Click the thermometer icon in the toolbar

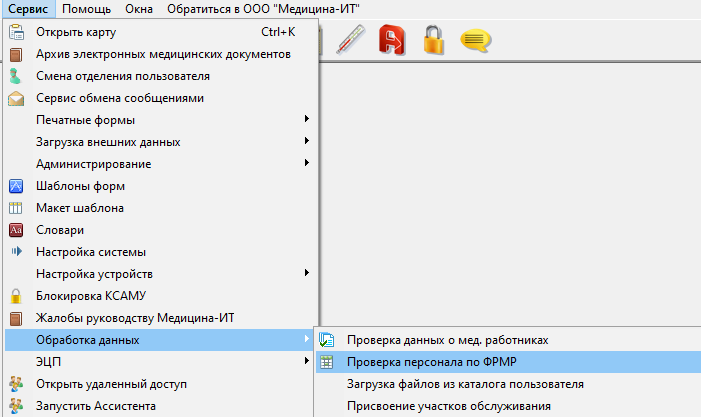[x=350, y=40]
